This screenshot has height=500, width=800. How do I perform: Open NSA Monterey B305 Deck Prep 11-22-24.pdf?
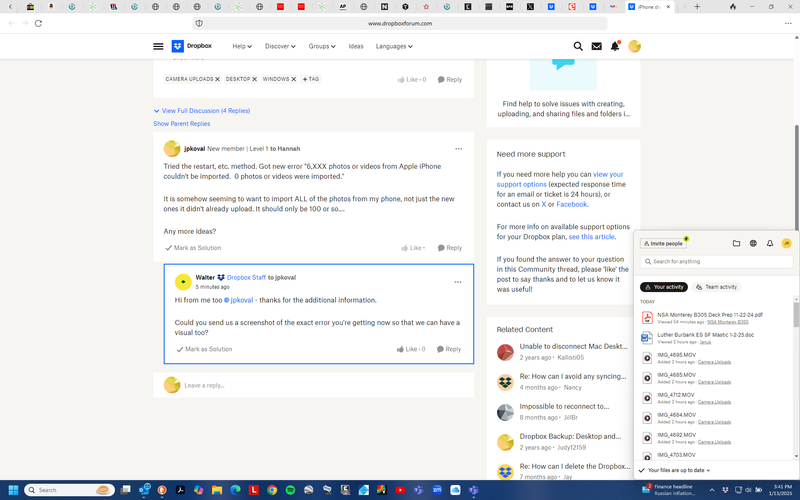pos(710,315)
